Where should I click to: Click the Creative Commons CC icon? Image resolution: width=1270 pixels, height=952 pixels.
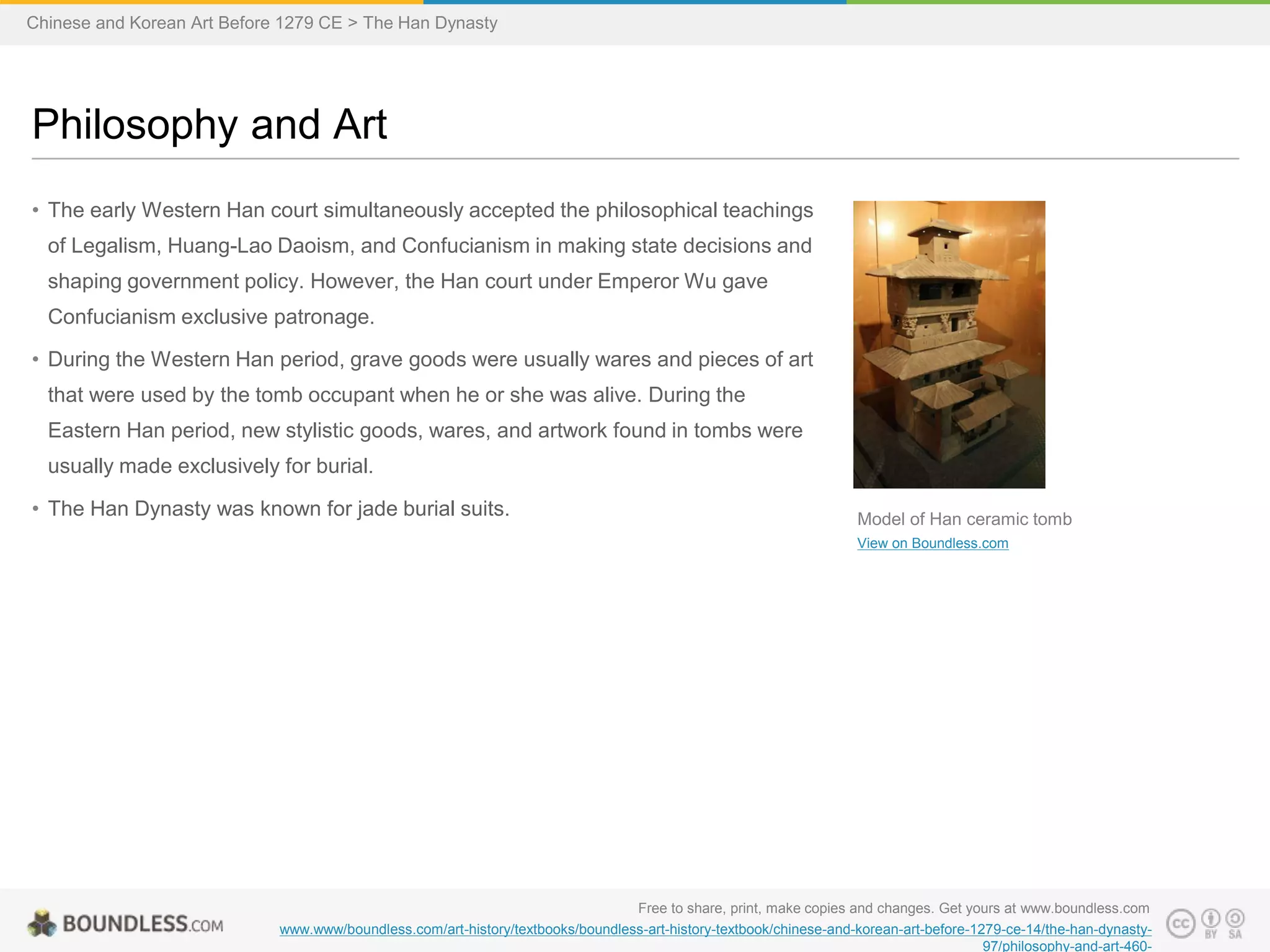pos(1181,923)
